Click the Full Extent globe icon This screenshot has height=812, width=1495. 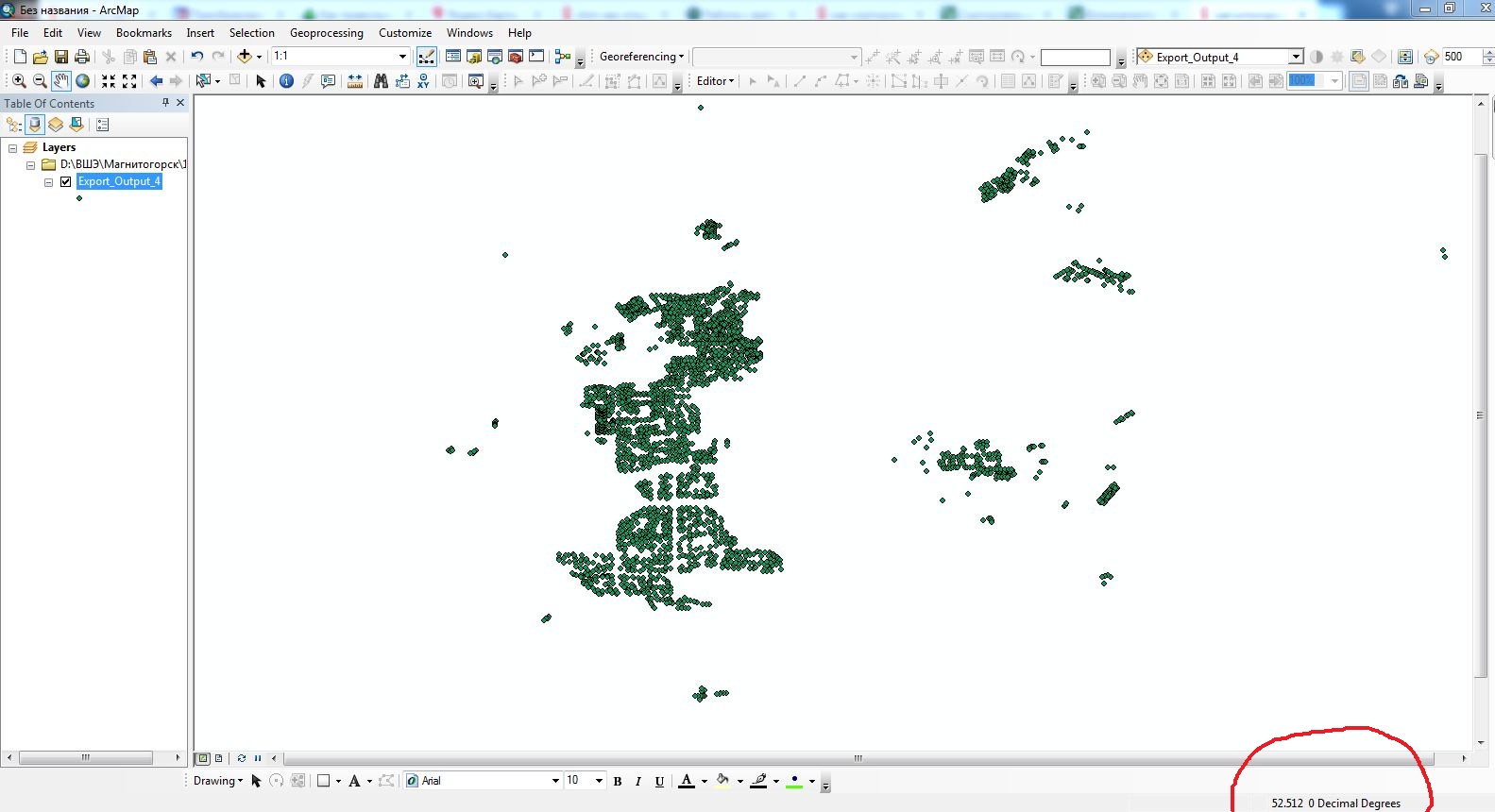(83, 81)
